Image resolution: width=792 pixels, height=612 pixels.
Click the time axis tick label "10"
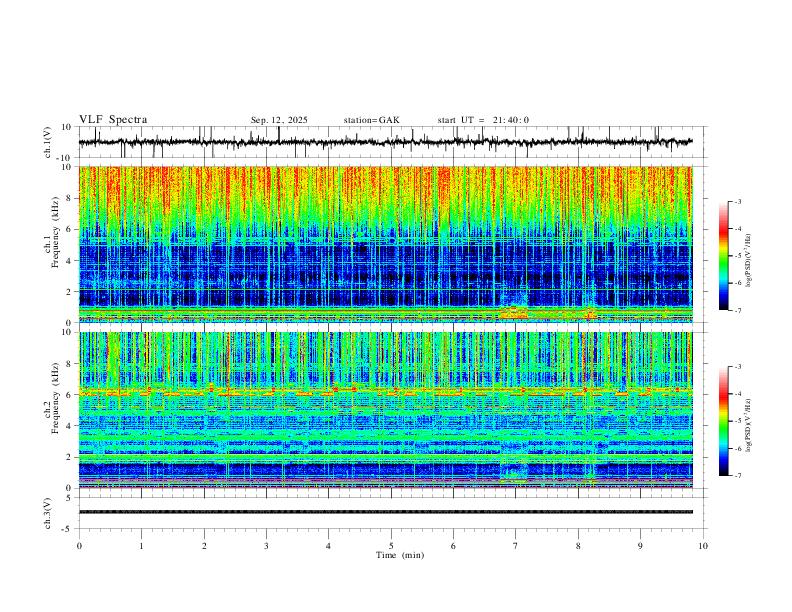coord(703,546)
